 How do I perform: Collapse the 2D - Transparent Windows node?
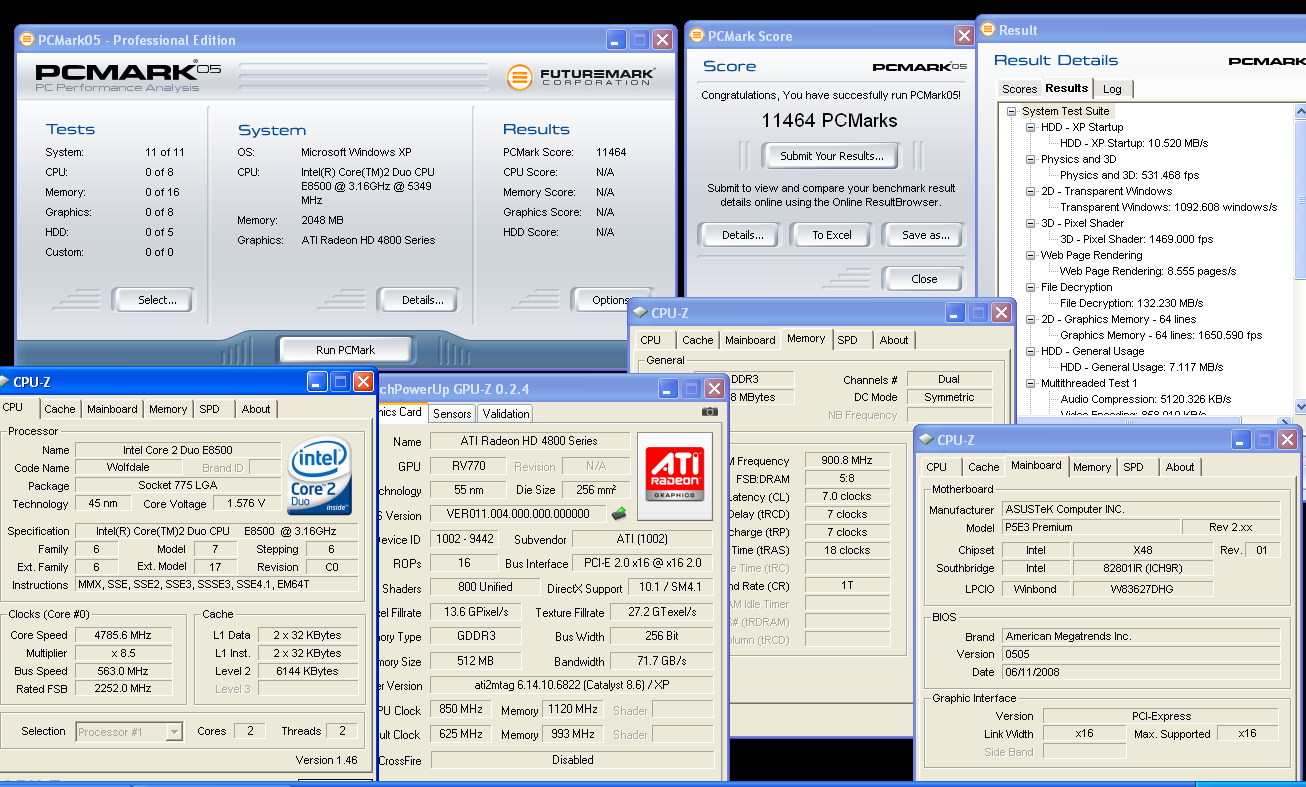pyautogui.click(x=1031, y=191)
